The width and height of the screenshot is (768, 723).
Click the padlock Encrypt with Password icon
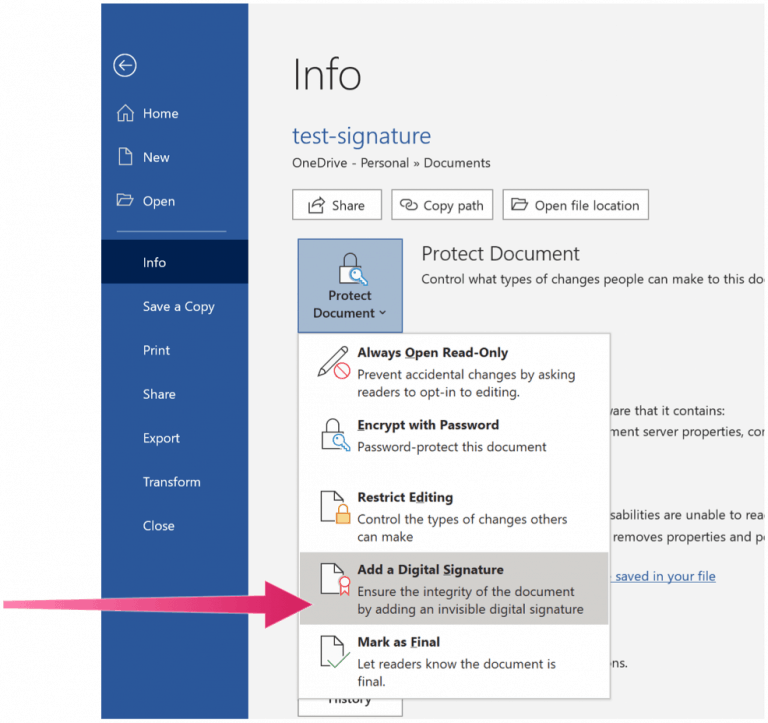[x=335, y=434]
